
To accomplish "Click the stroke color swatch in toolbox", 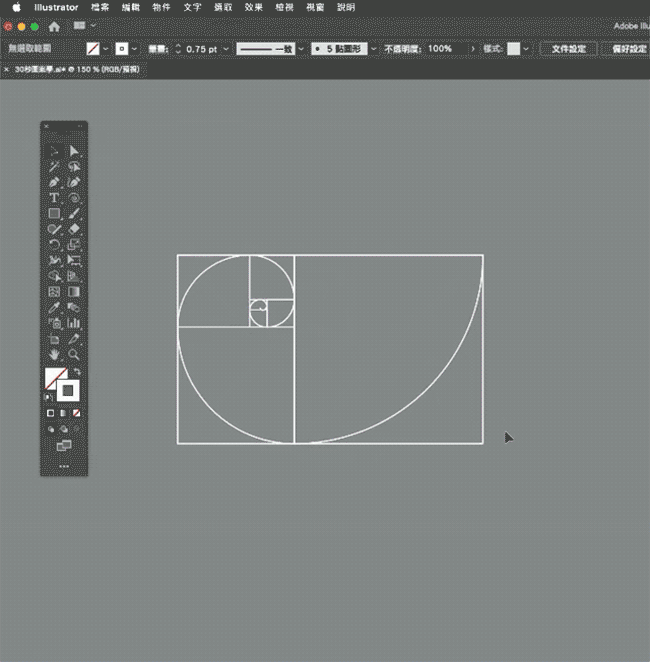I will [x=69, y=389].
